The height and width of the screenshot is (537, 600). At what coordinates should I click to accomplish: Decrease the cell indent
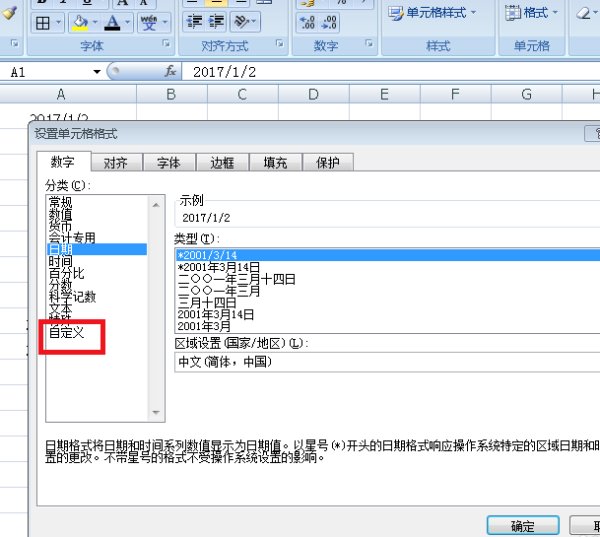click(x=194, y=21)
